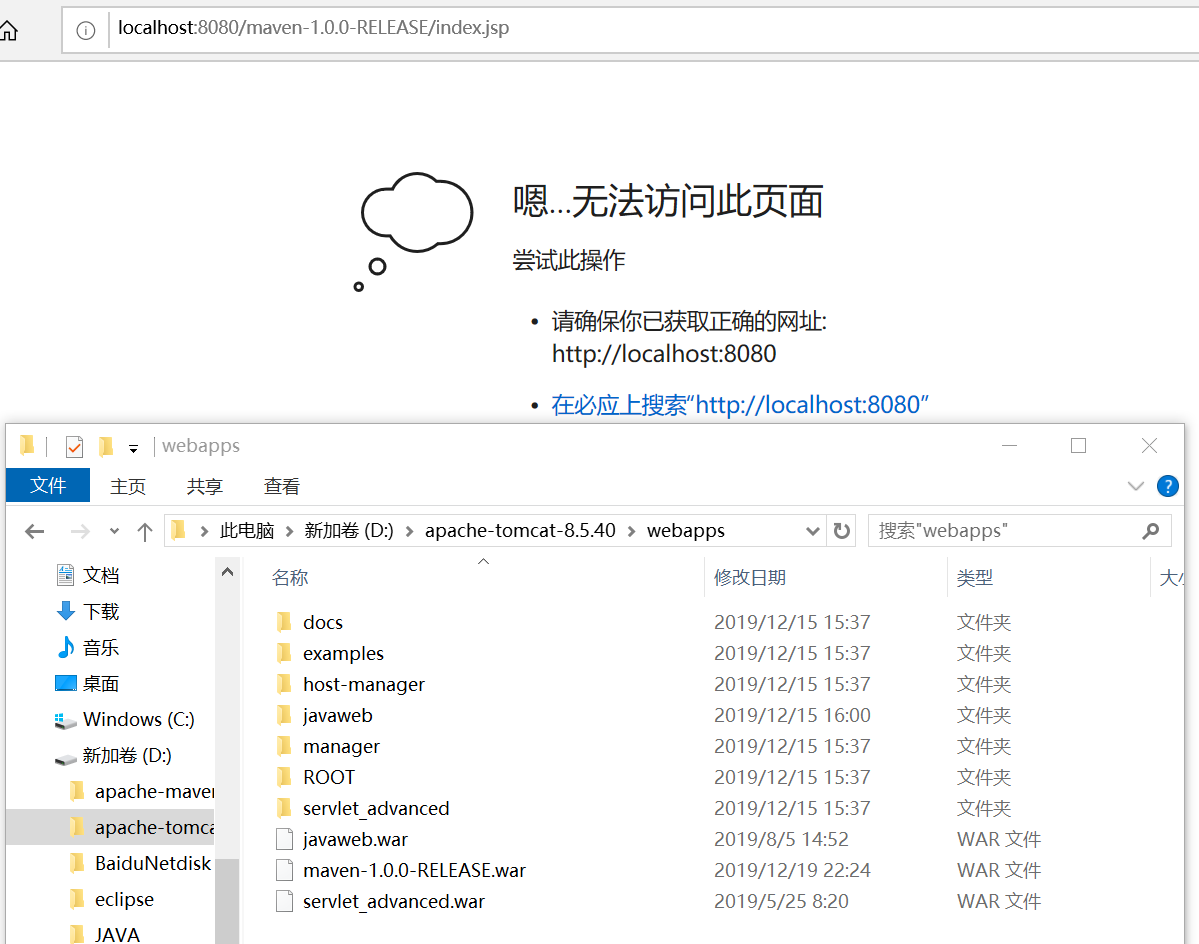The height and width of the screenshot is (944, 1199).
Task: Open the address bar history dropdown
Action: coord(813,531)
